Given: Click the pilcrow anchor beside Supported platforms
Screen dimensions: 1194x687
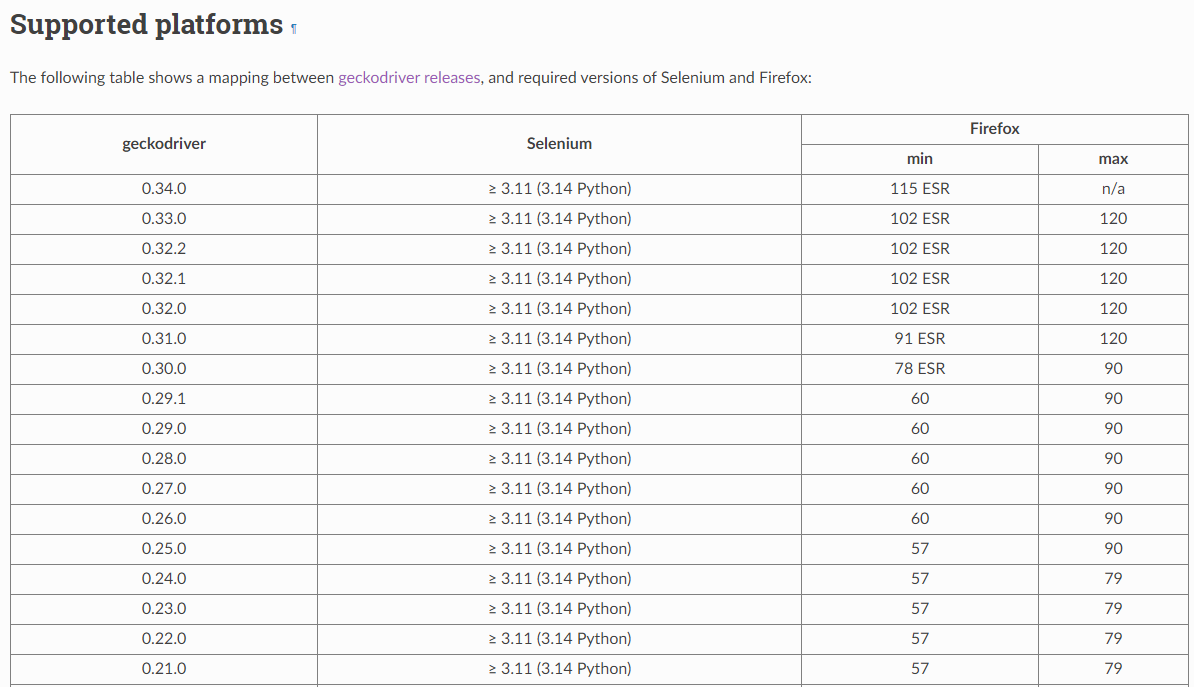Looking at the screenshot, I should pyautogui.click(x=294, y=29).
